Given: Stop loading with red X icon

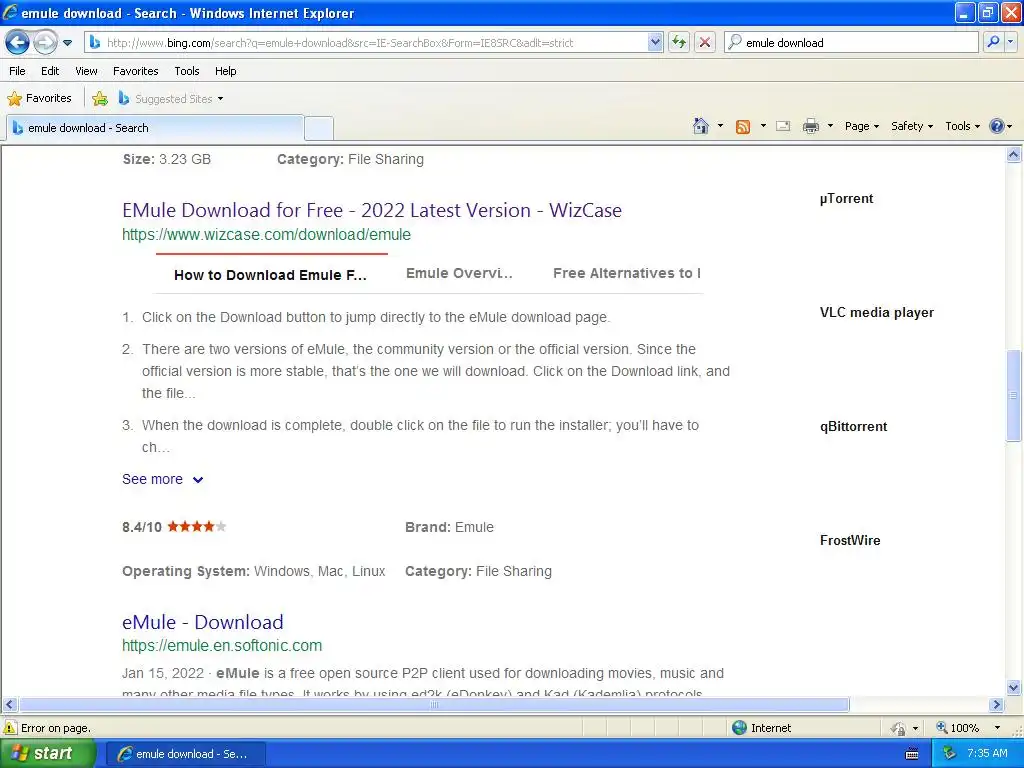Looking at the screenshot, I should point(705,42).
